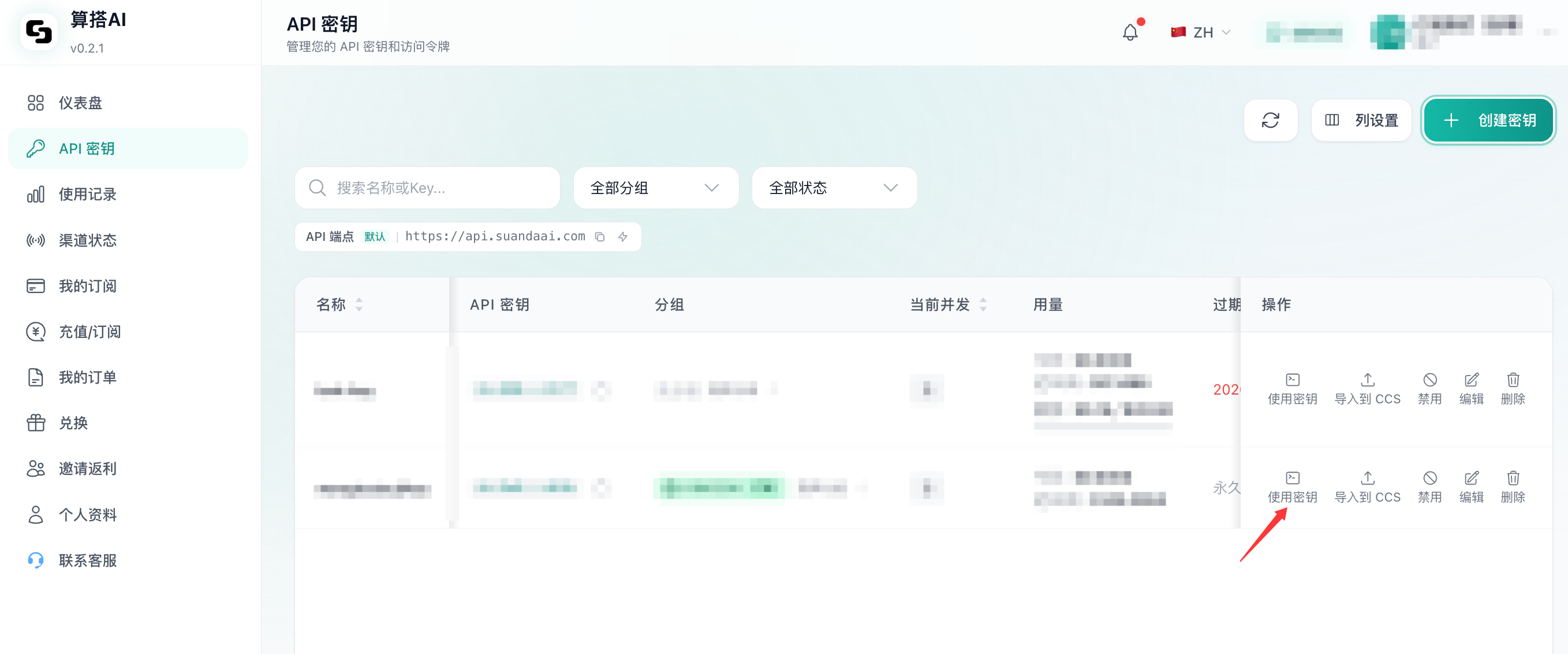
Task: Click the https://api.suandaai.com endpoint text
Action: point(495,236)
